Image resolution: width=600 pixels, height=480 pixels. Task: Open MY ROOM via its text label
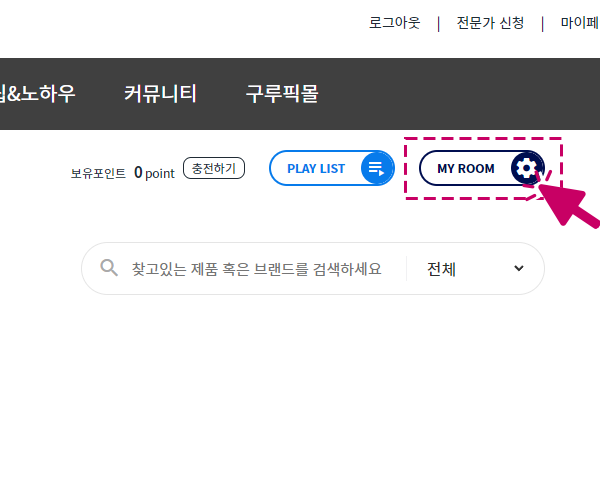[466, 169]
